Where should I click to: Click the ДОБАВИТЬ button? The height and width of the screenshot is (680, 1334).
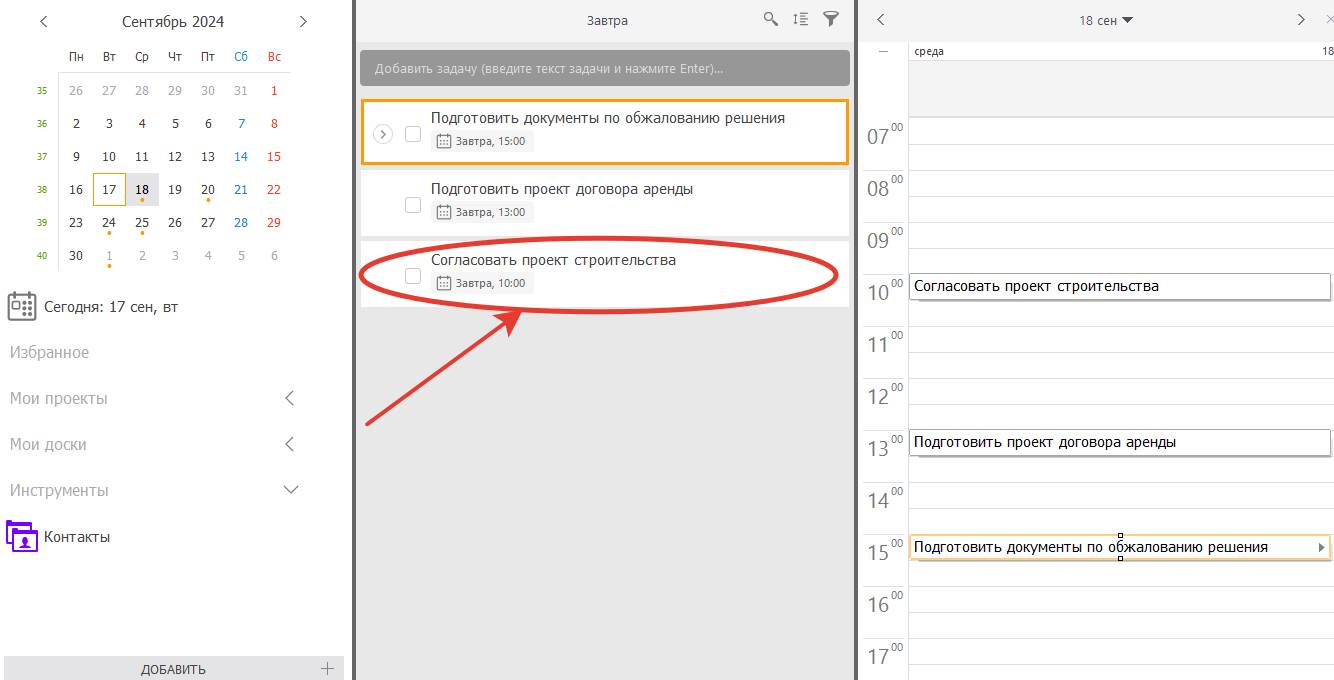173,669
